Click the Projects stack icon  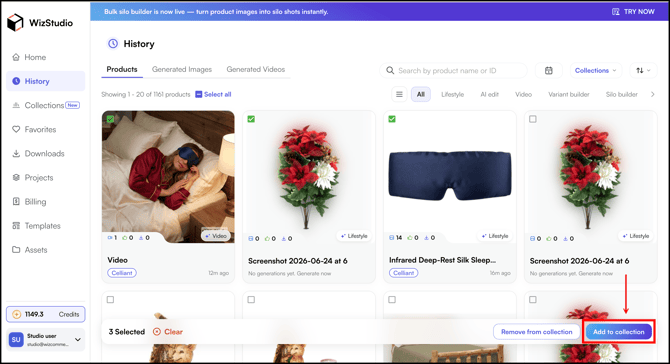(x=16, y=177)
